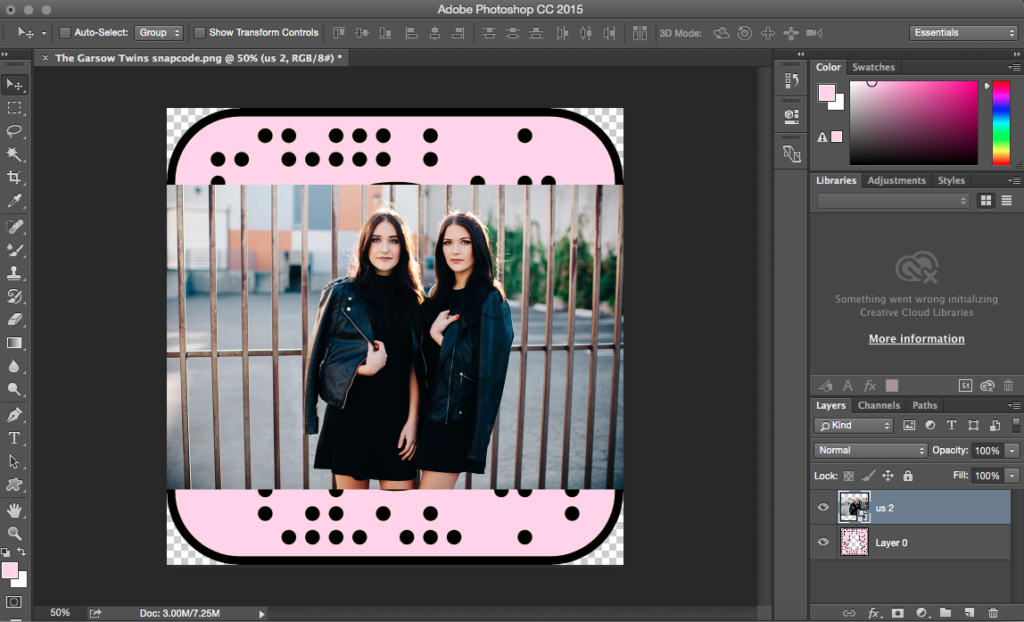Image resolution: width=1024 pixels, height=622 pixels.
Task: Open the Essentials workspace dropdown
Action: point(963,33)
